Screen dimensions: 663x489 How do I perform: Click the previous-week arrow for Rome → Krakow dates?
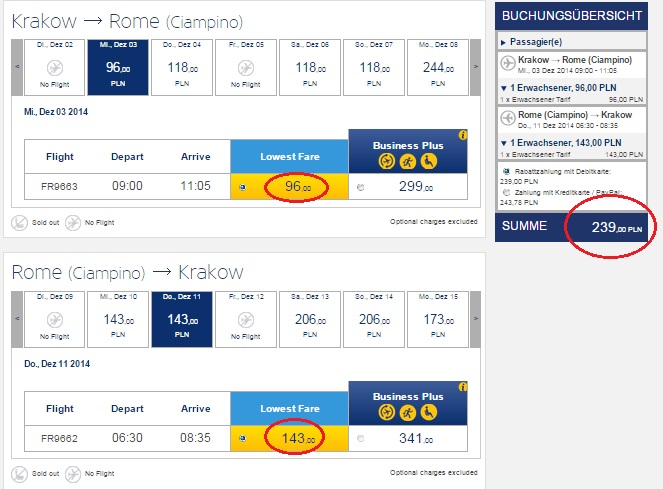point(17,318)
